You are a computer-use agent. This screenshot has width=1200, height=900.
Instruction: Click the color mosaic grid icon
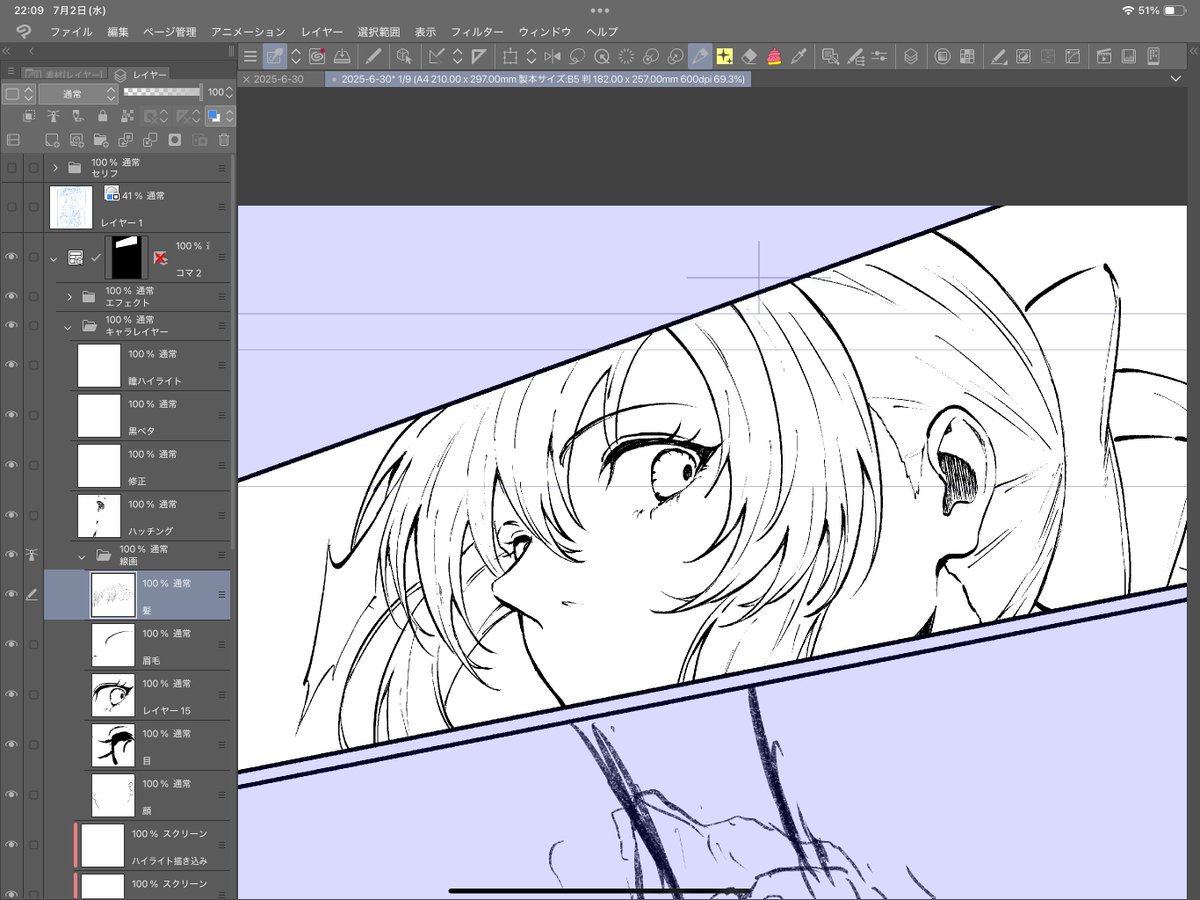click(x=967, y=57)
